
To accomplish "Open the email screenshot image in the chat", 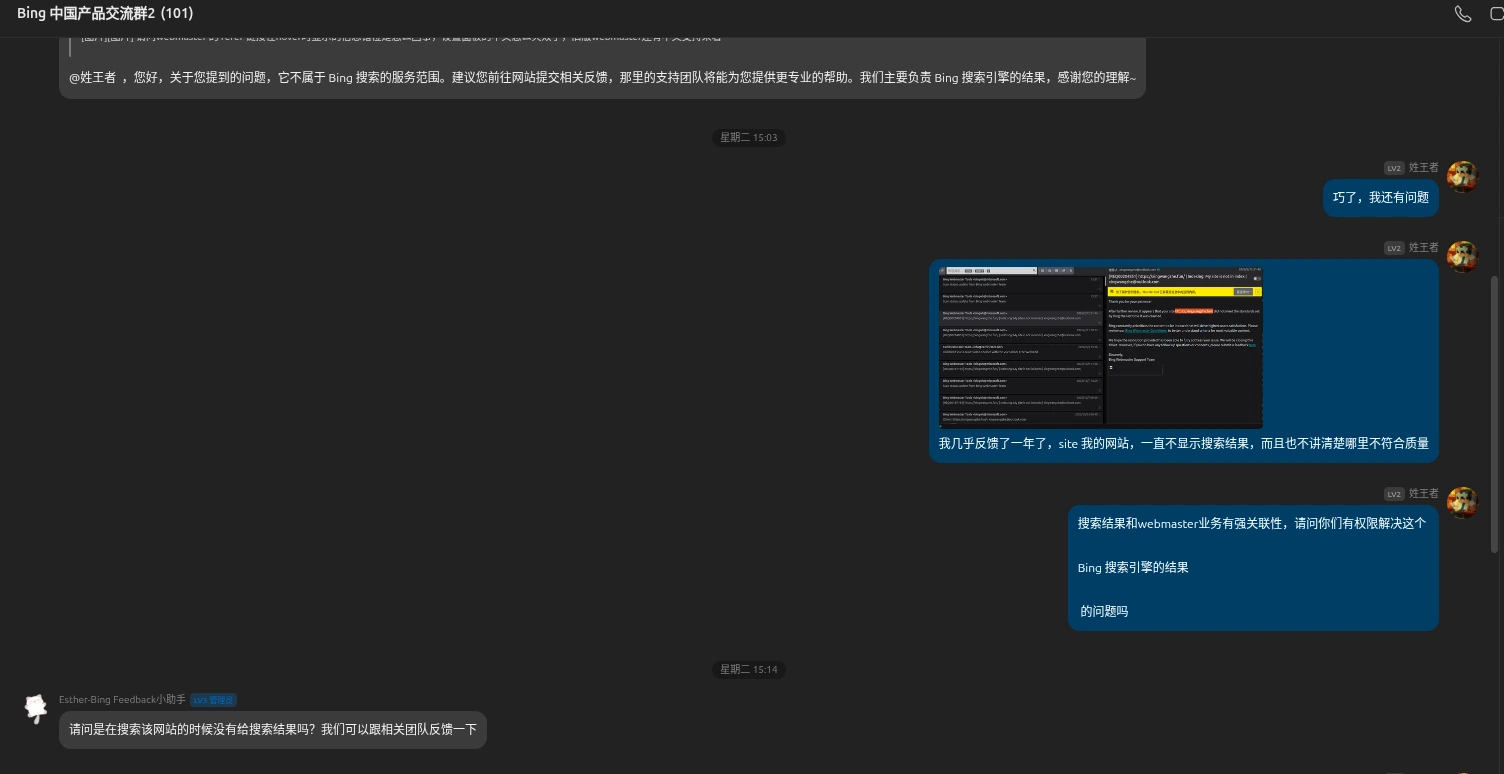I will point(1100,346).
